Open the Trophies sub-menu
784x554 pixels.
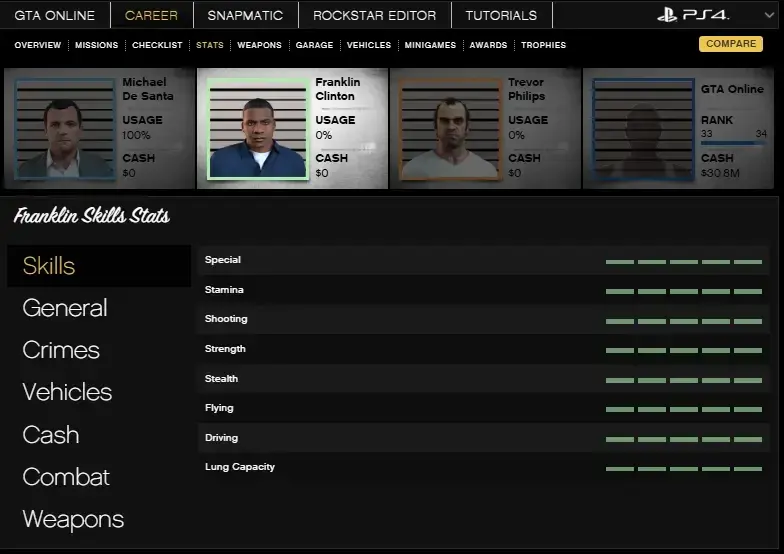point(543,45)
